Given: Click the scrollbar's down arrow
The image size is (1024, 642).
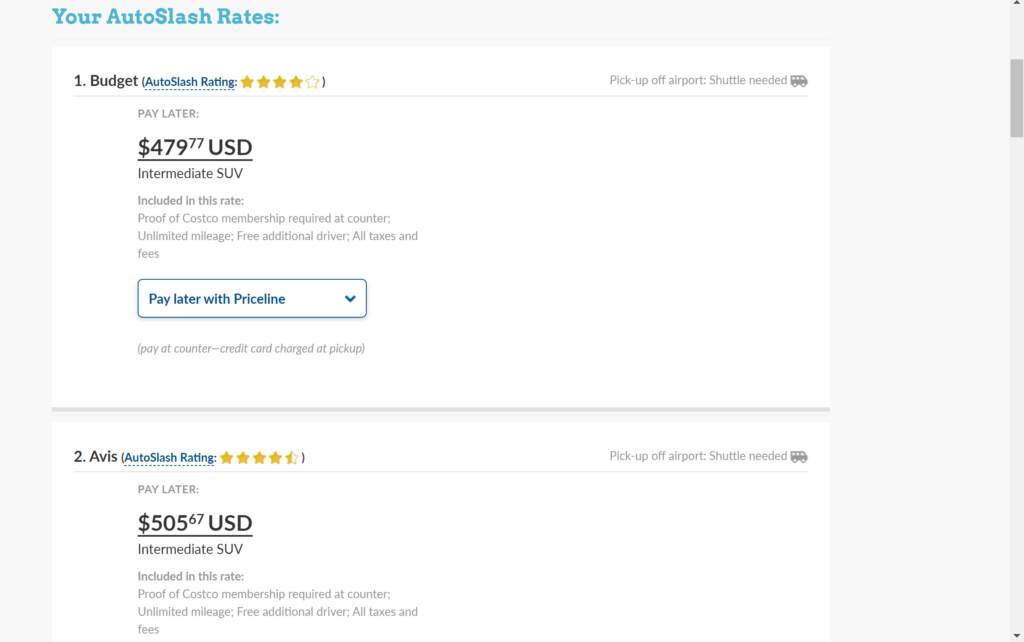Looking at the screenshot, I should click(x=1016, y=635).
